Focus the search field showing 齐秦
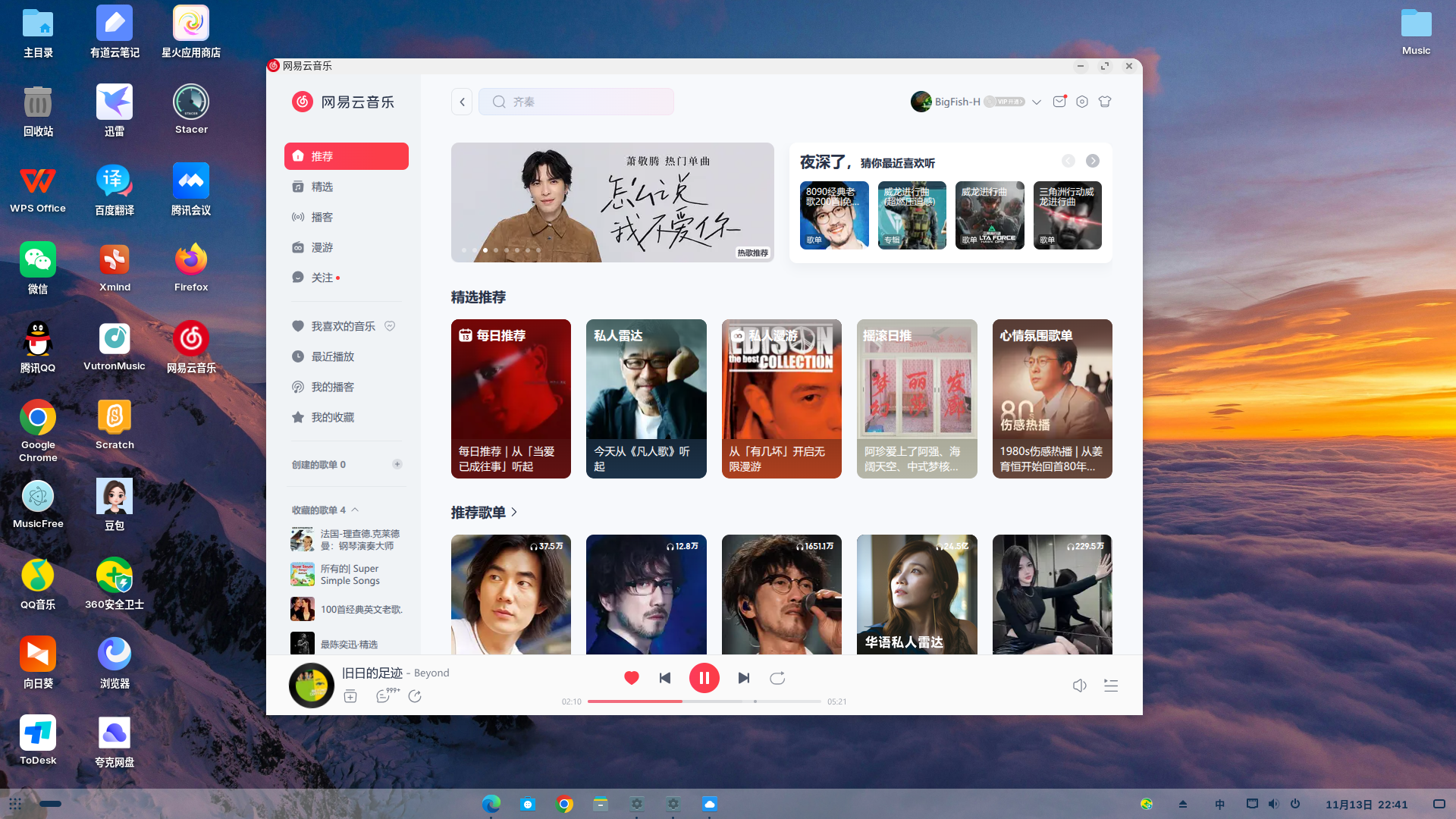Viewport: 1456px width, 819px height. pos(576,102)
